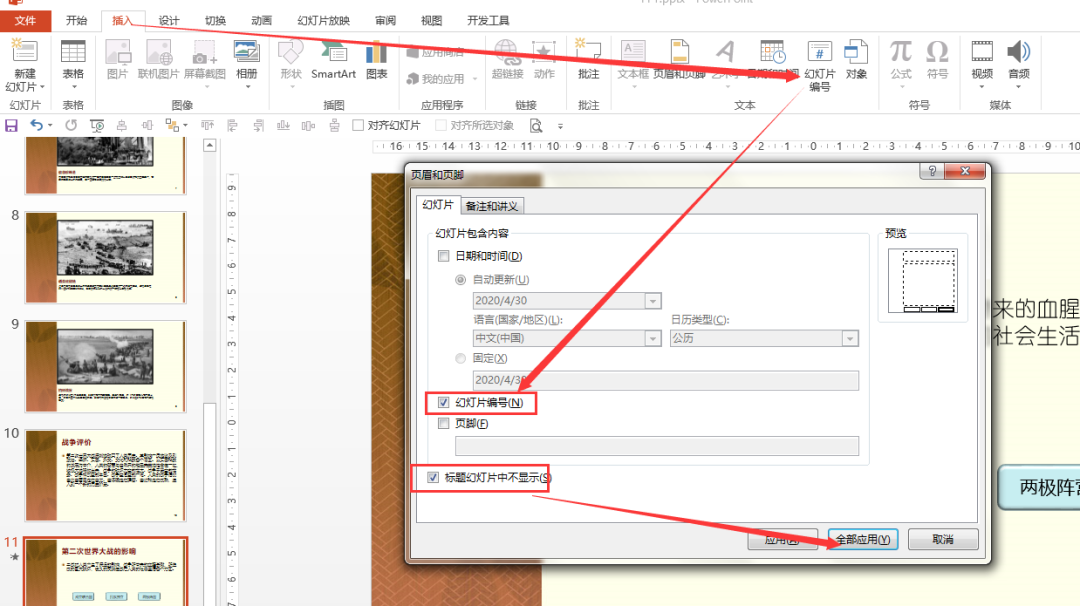
Task: Switch to the Animations (动画) tab
Action: 261,21
